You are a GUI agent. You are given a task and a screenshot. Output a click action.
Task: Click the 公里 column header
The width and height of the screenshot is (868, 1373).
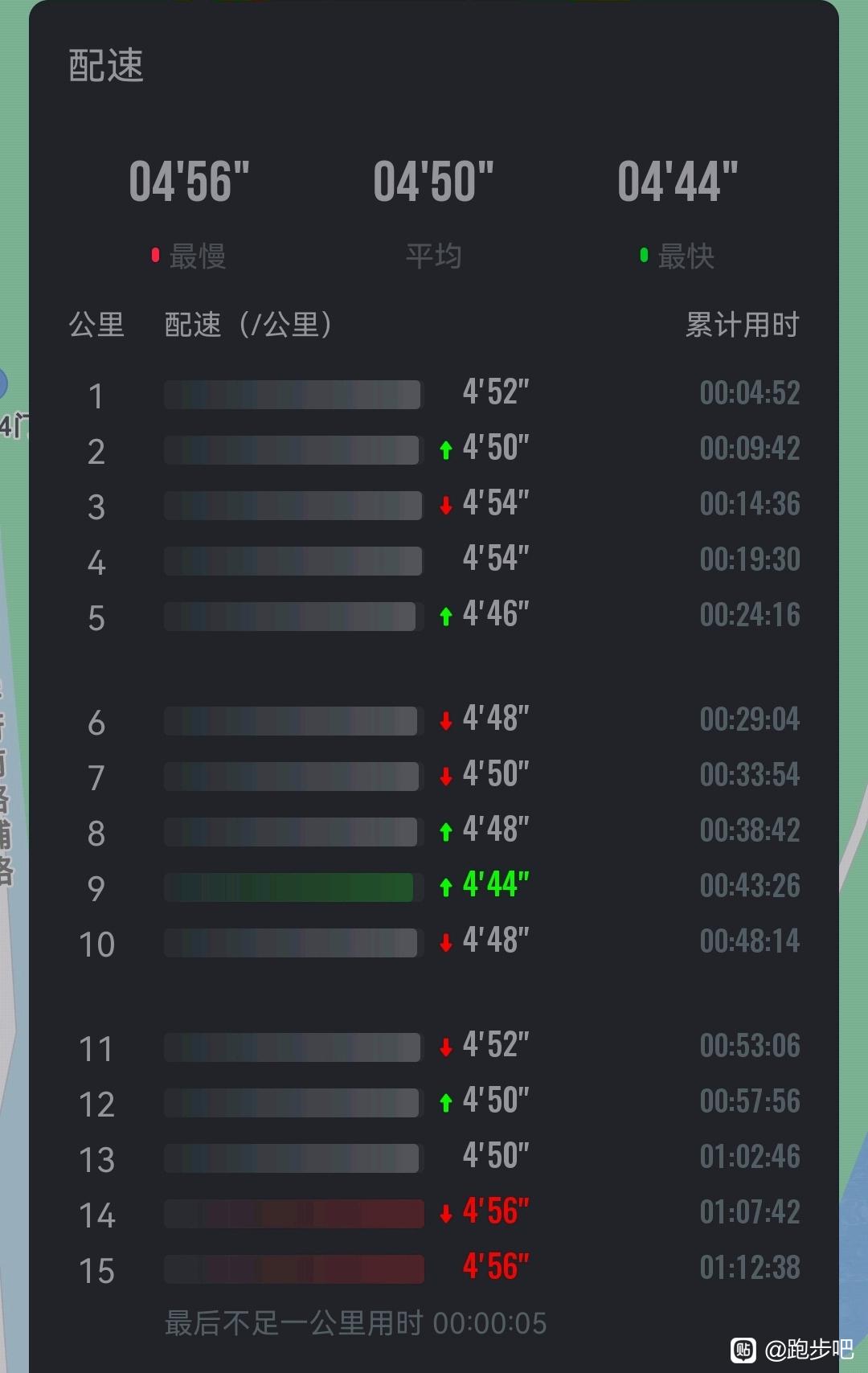(x=96, y=325)
